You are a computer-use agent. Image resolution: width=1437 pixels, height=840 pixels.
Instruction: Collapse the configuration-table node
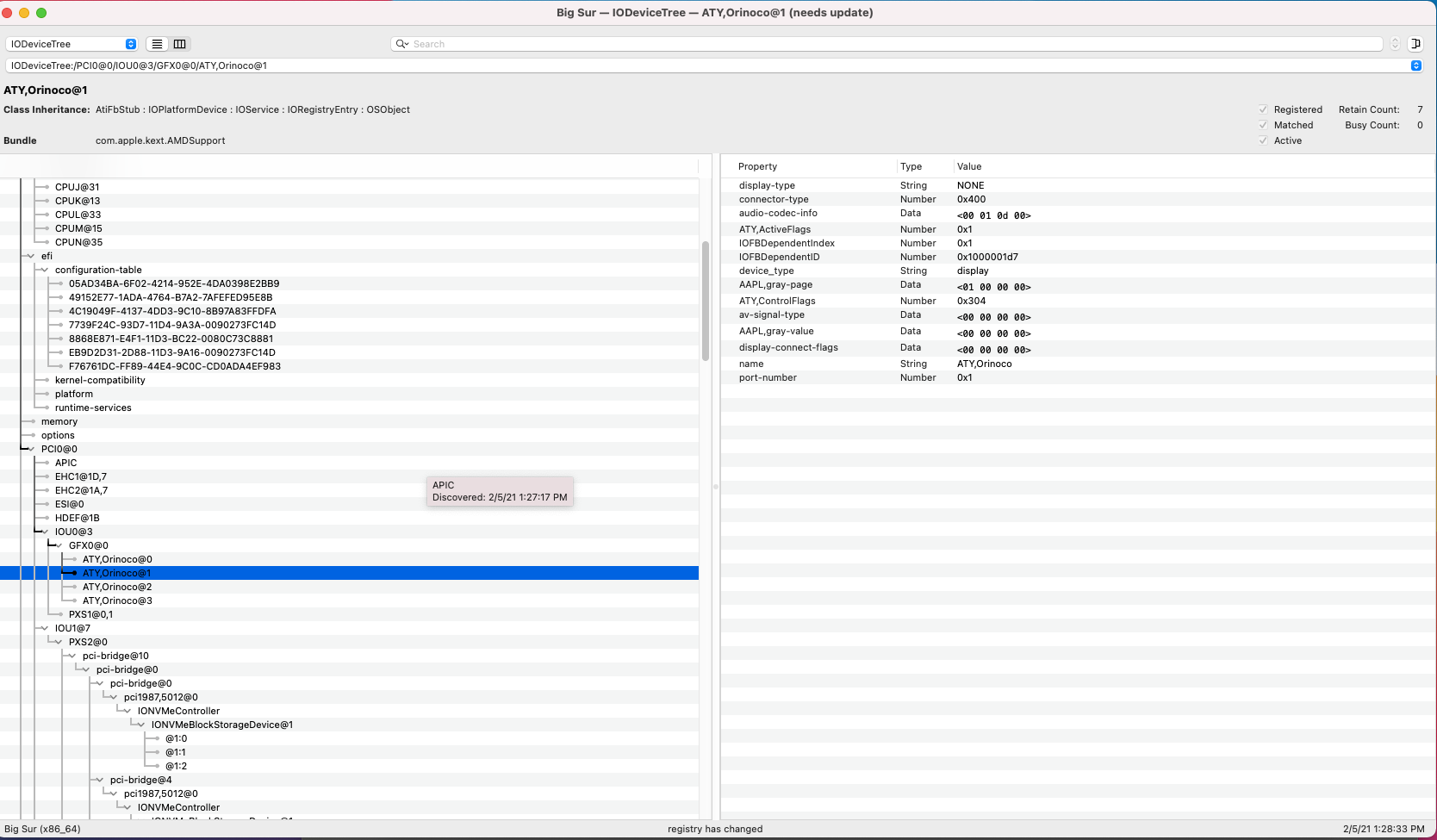tap(46, 270)
